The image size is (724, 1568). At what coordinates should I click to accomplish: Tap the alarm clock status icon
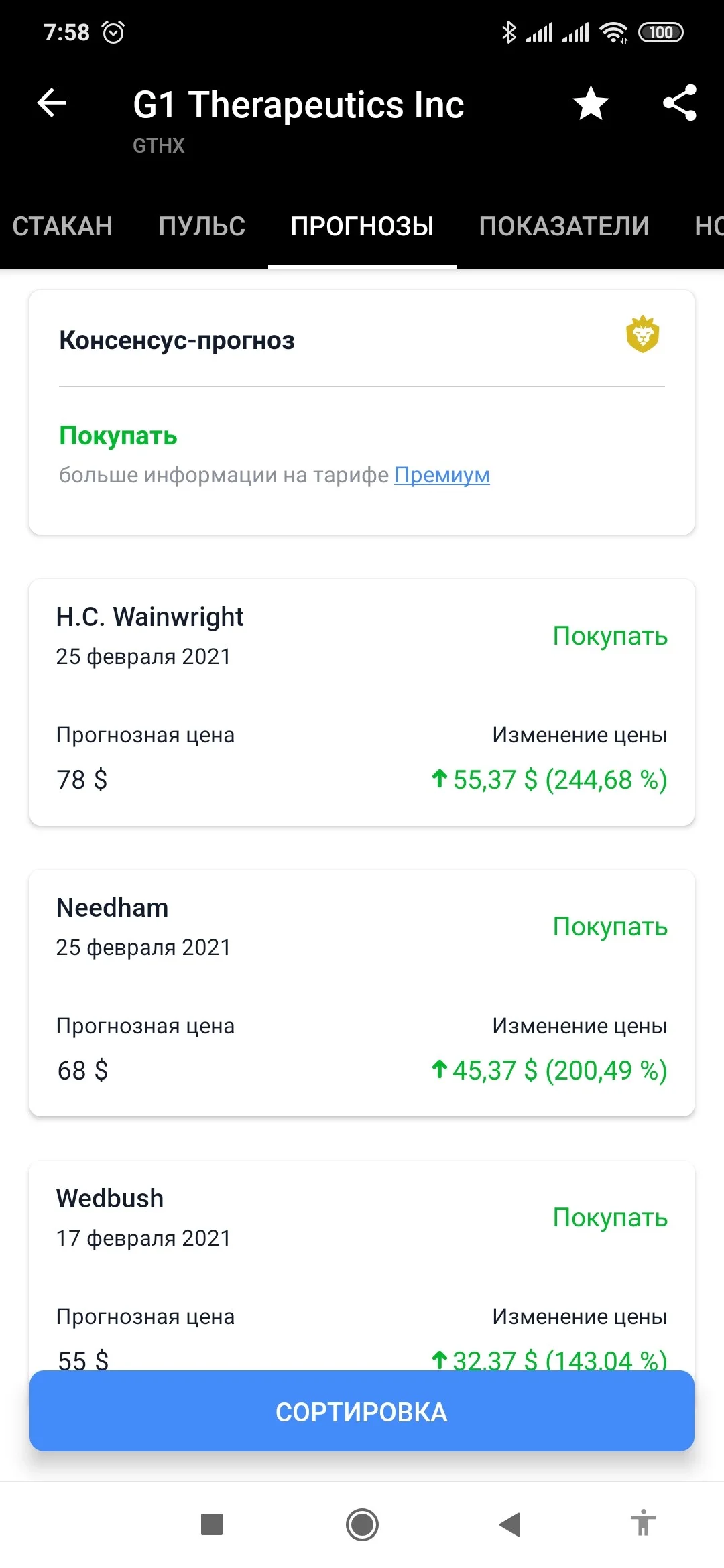point(113,31)
